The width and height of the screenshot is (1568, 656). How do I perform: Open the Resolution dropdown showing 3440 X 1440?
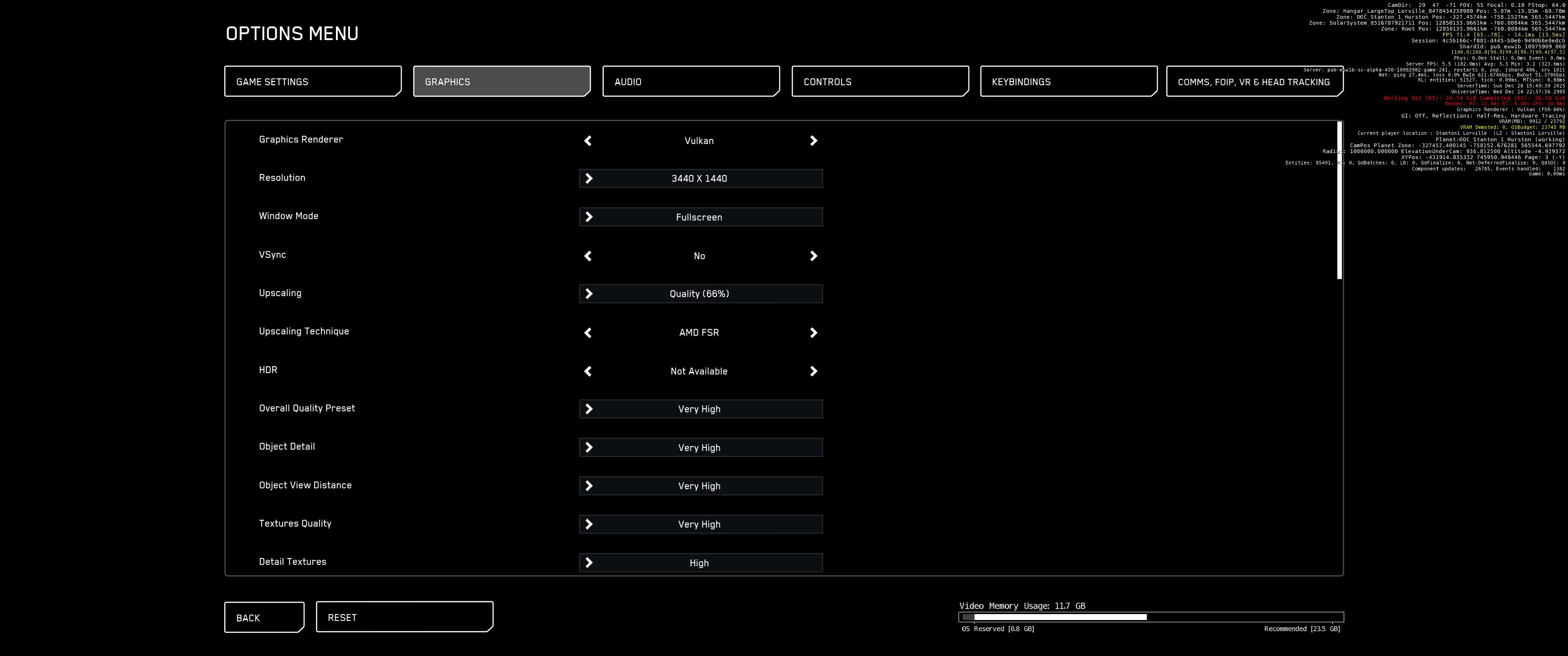coord(700,178)
